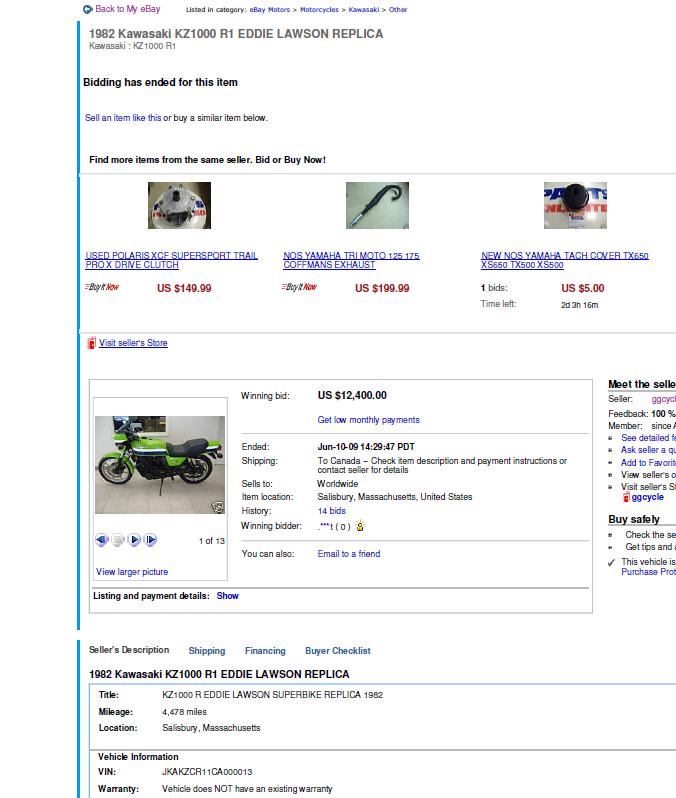Open the Polaris drive clutch thumbnail

pyautogui.click(x=179, y=206)
